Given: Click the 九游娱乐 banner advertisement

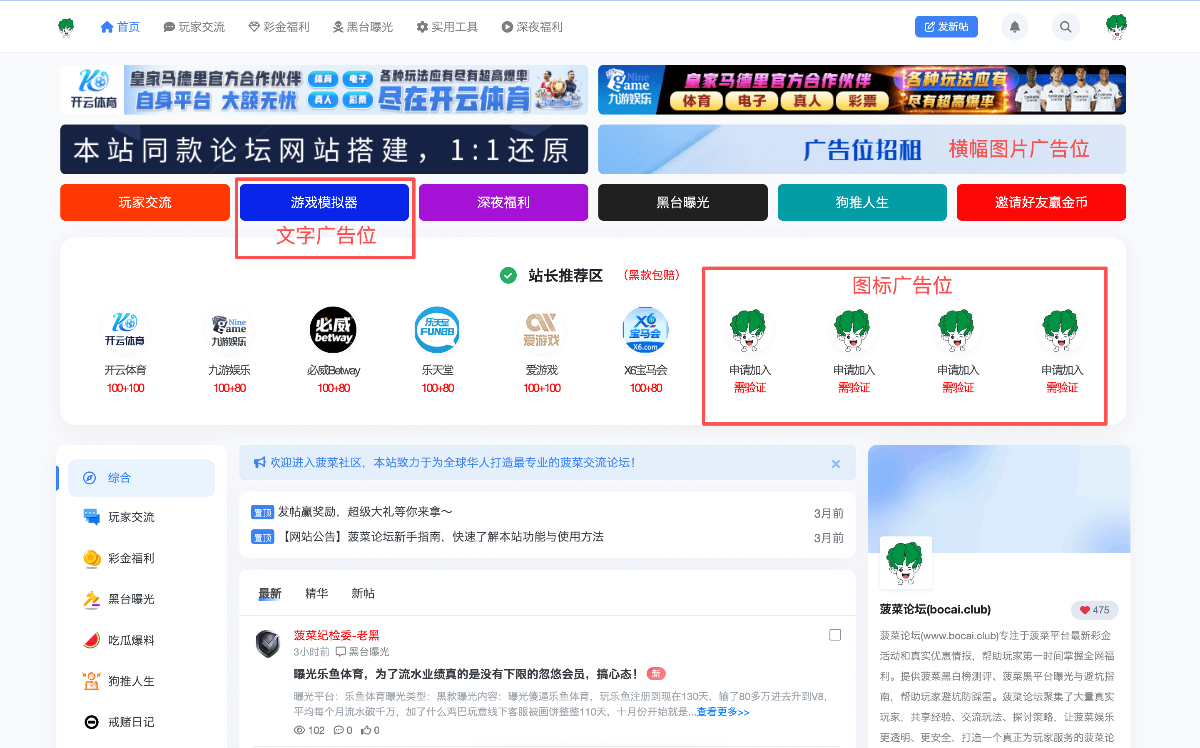Looking at the screenshot, I should click(x=861, y=89).
